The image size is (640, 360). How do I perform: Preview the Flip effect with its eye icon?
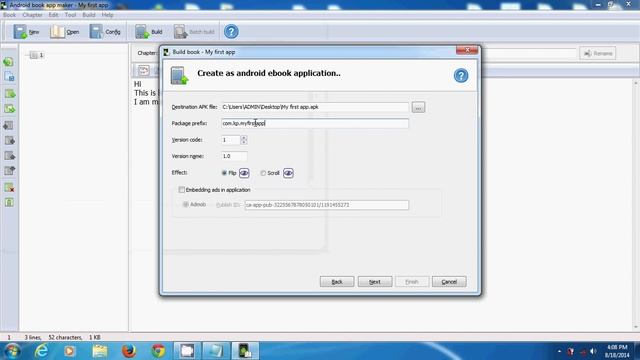click(244, 173)
